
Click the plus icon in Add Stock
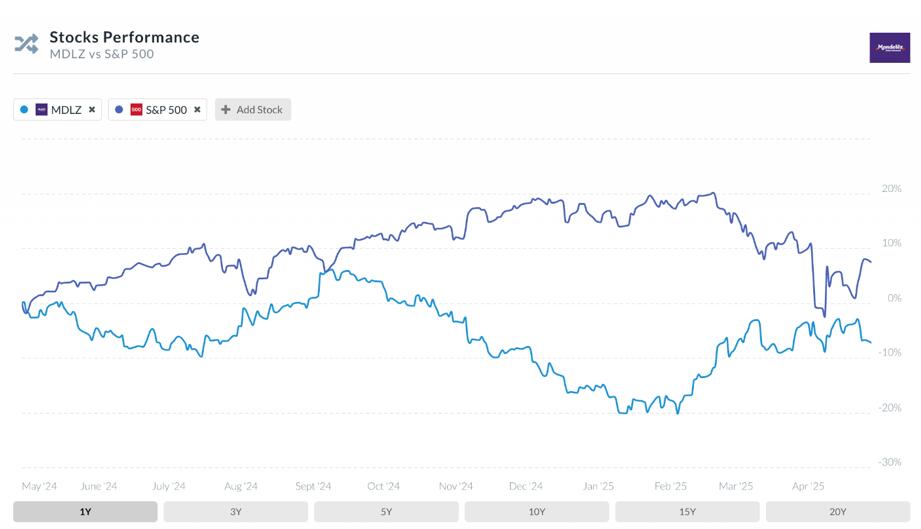226,110
